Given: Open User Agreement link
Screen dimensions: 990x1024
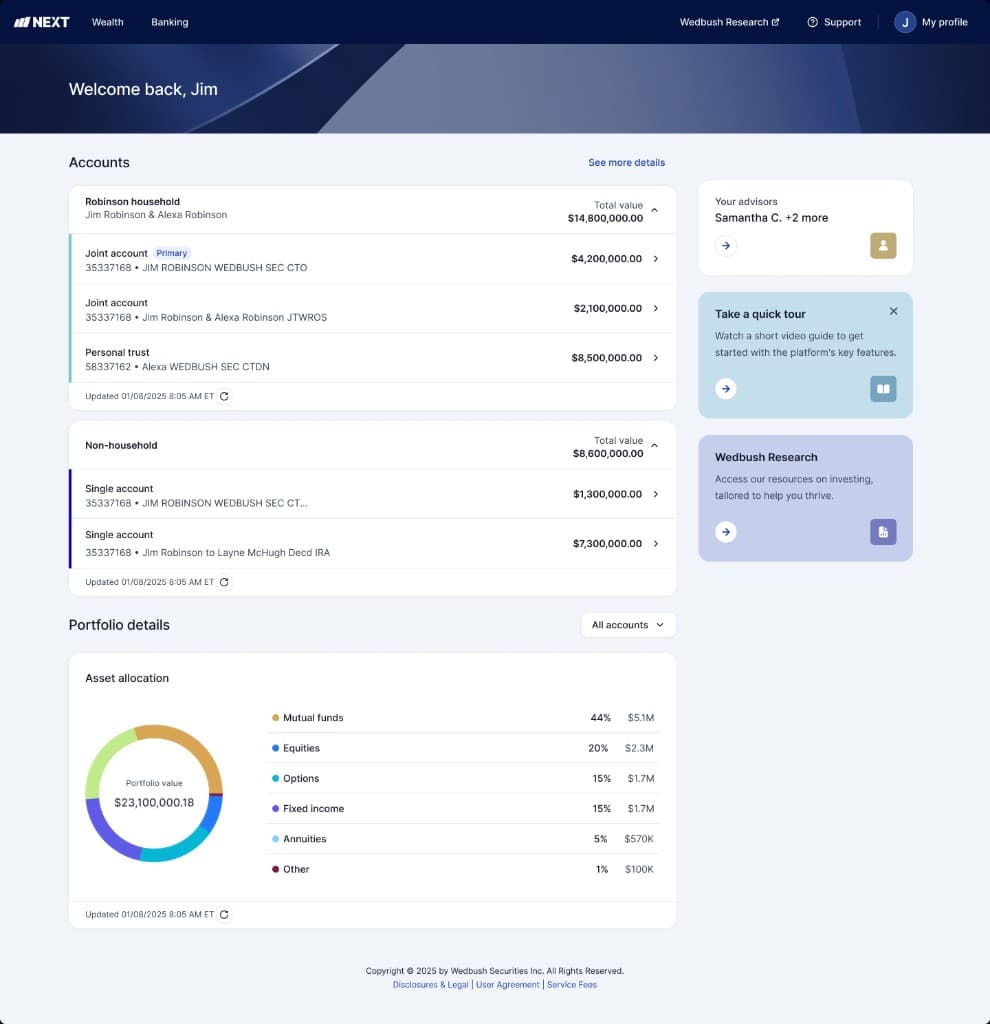Looking at the screenshot, I should coord(507,985).
